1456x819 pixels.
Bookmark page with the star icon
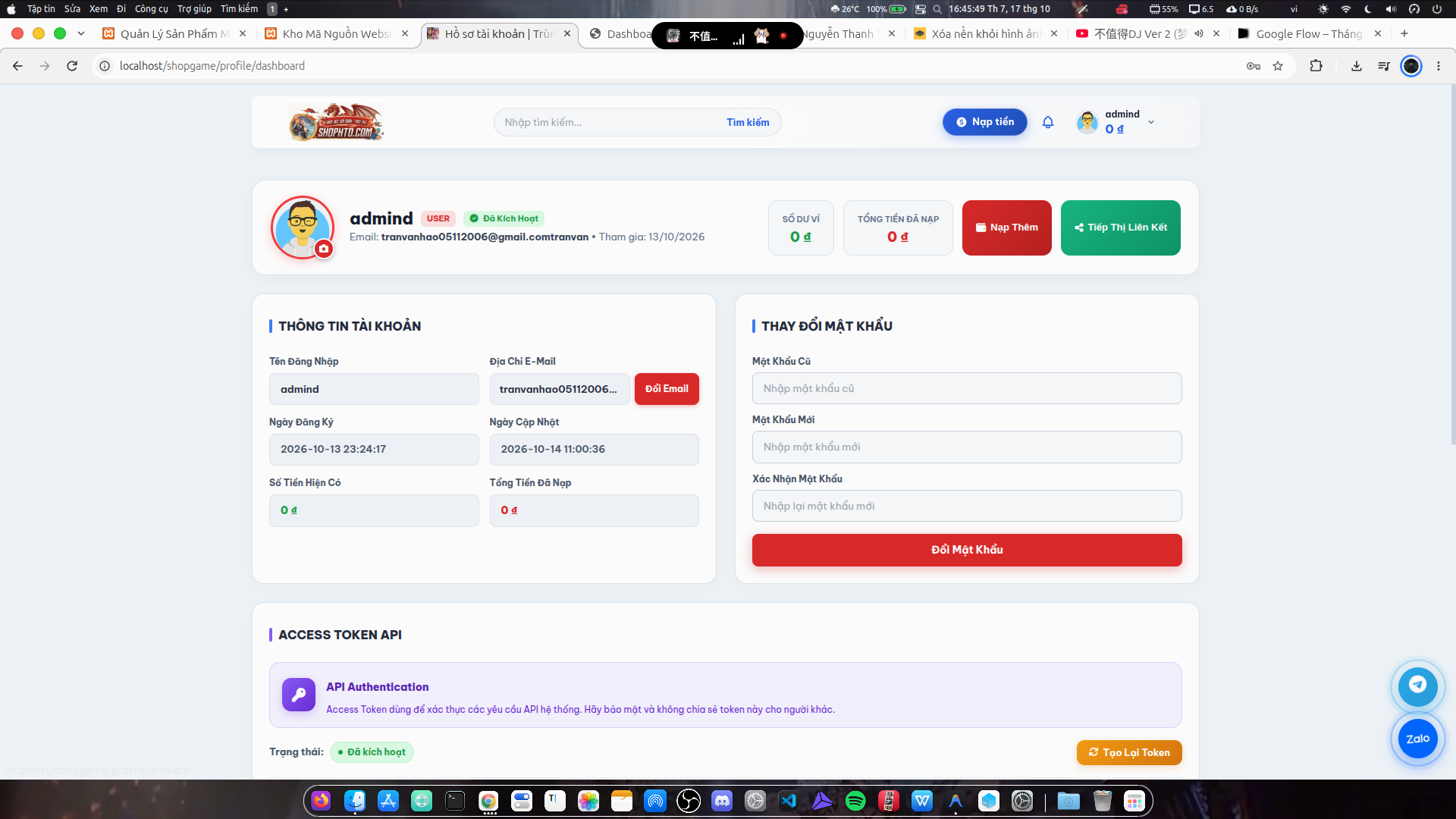(1278, 66)
